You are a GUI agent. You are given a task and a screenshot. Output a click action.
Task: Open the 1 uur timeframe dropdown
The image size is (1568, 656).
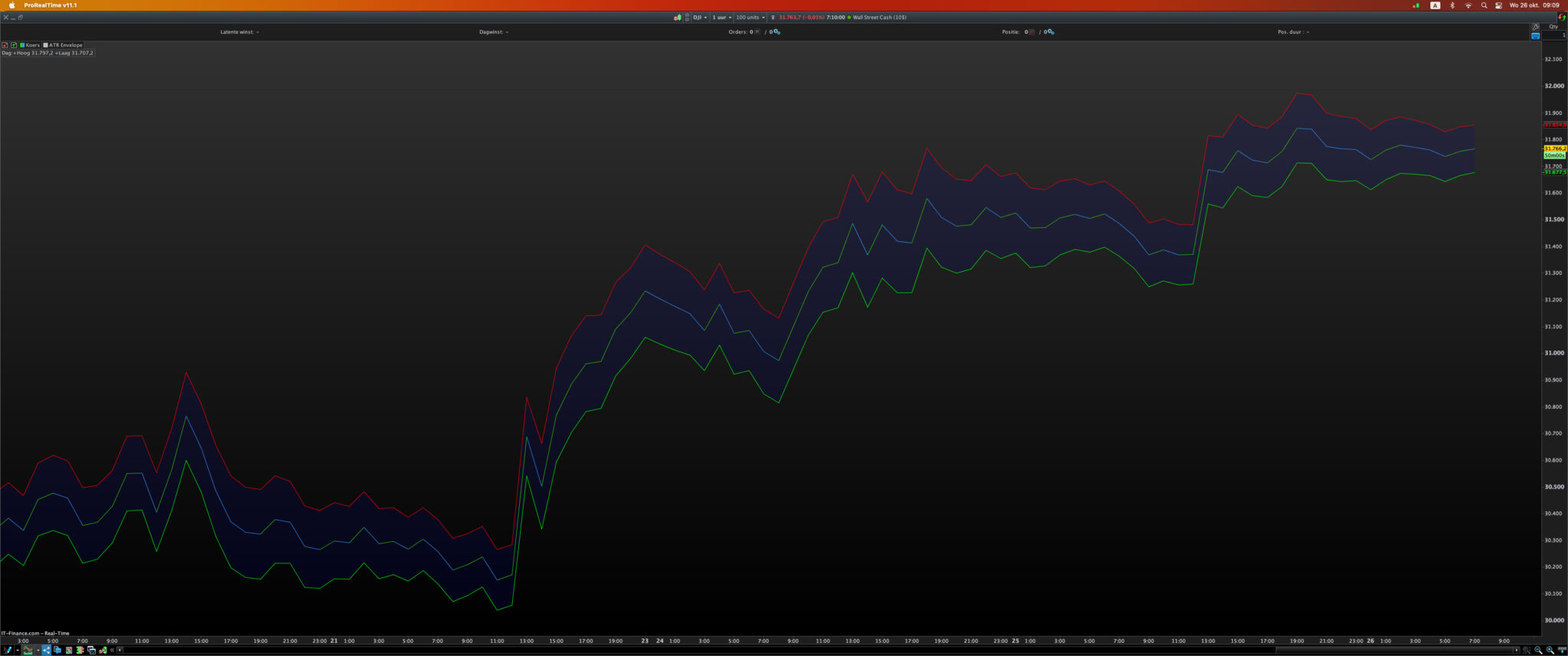[x=722, y=17]
